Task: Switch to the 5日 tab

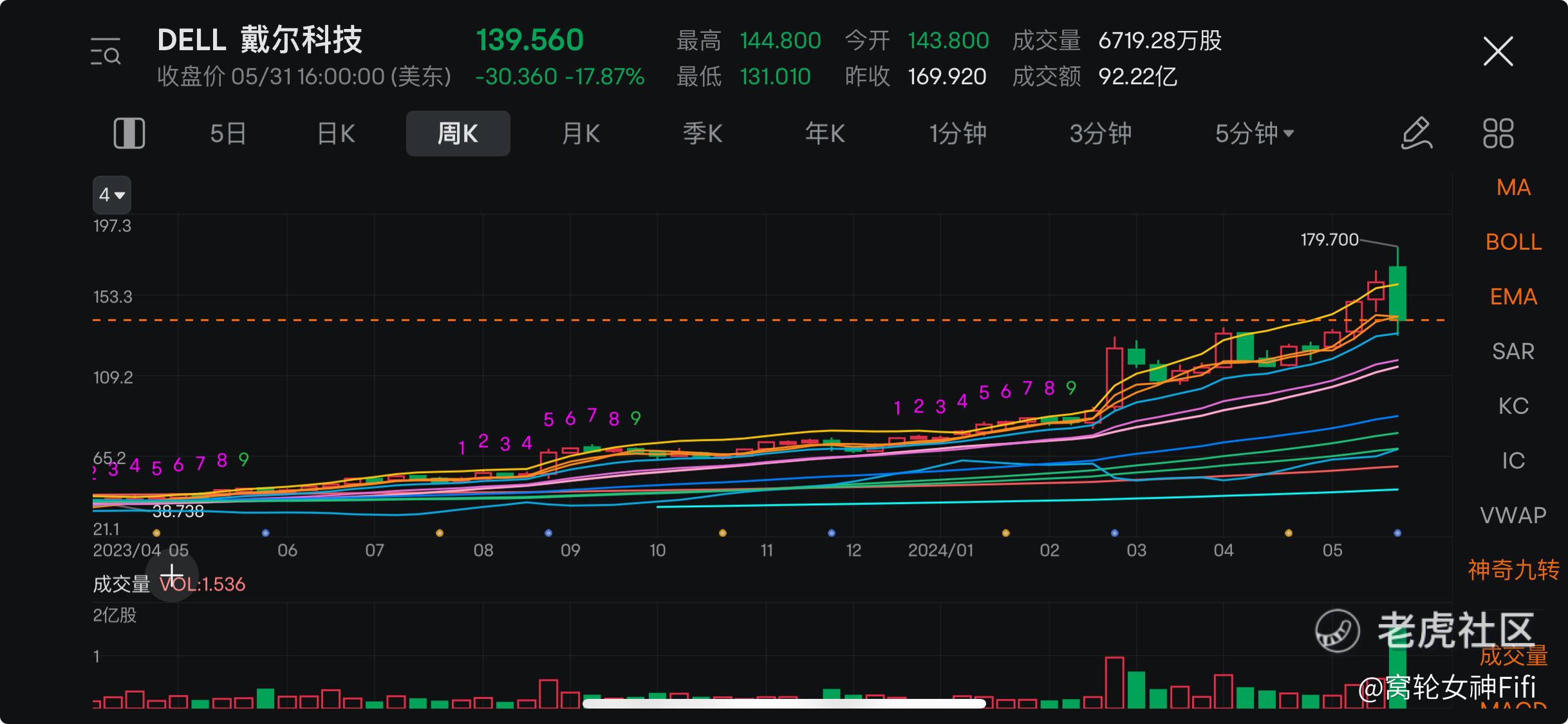Action: (228, 134)
